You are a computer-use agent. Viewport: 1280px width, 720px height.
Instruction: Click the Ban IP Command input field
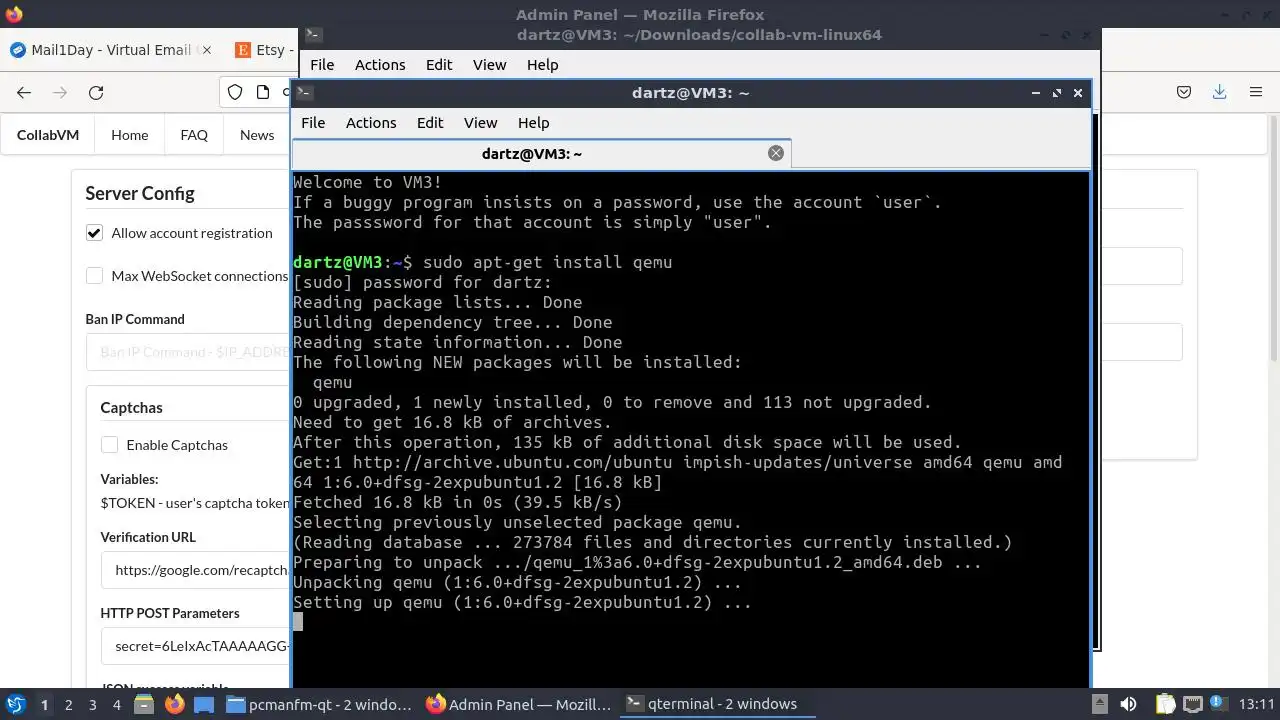point(188,353)
